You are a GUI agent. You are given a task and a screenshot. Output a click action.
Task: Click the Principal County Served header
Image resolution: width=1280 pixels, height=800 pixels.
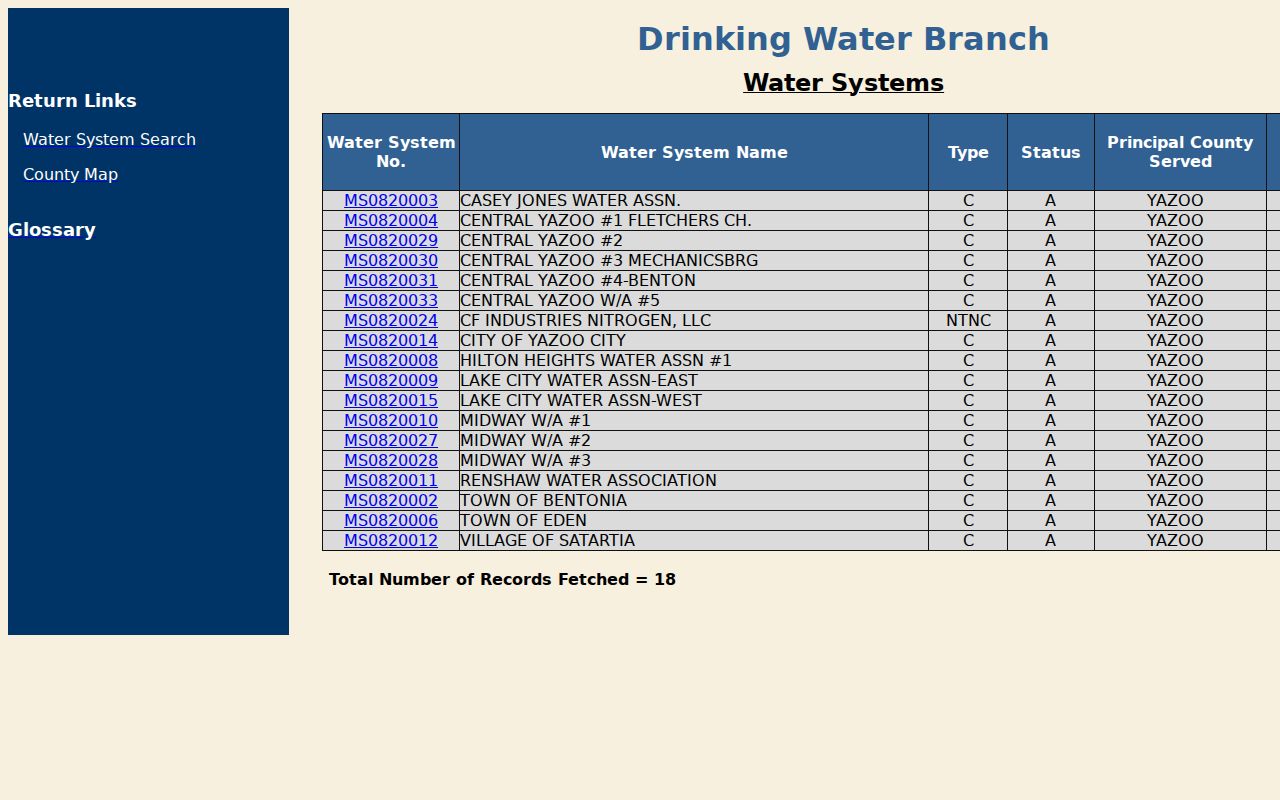point(1180,152)
